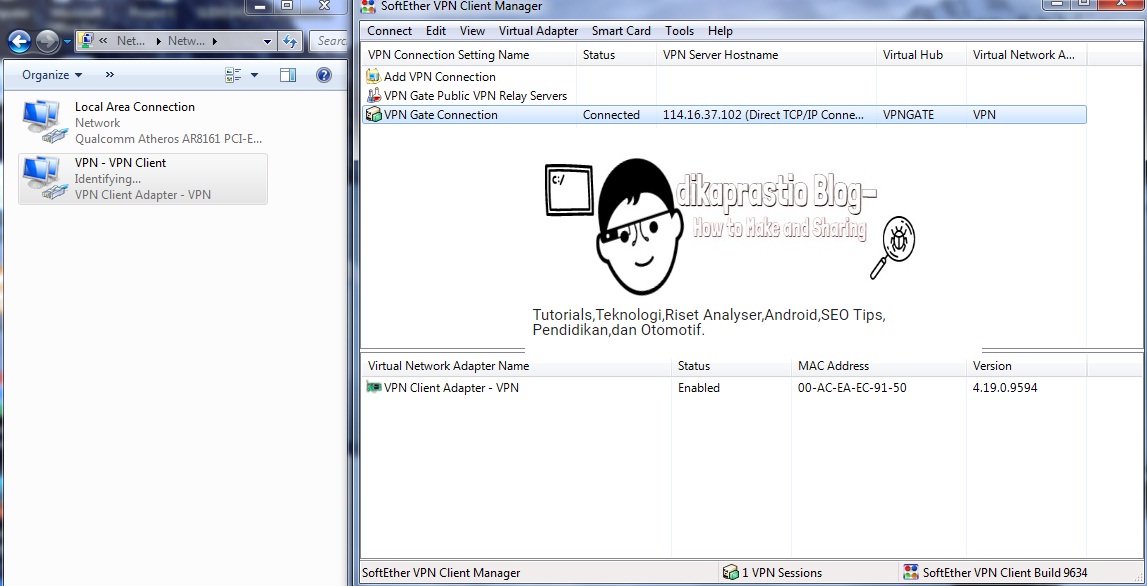Screen dimensions: 1147x586
Task: Sort by Virtual Network Adapter column
Action: [x=1026, y=55]
